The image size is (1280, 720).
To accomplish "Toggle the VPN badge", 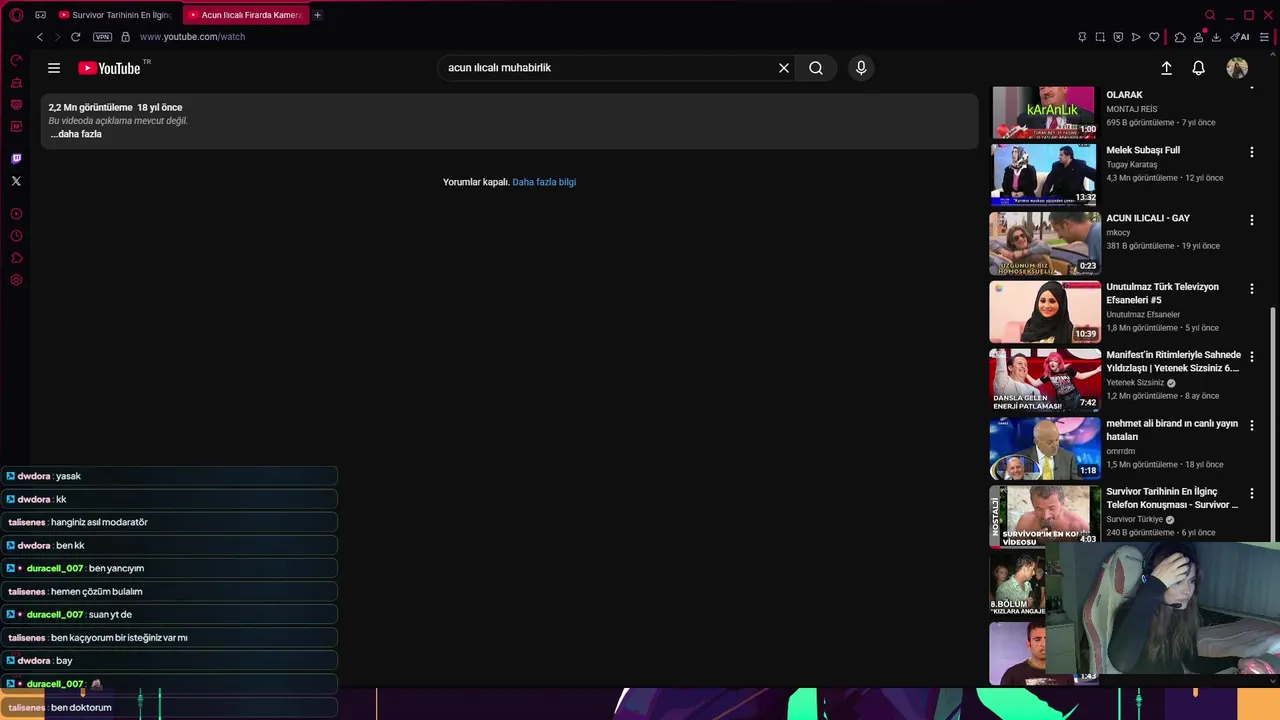I will (x=102, y=37).
